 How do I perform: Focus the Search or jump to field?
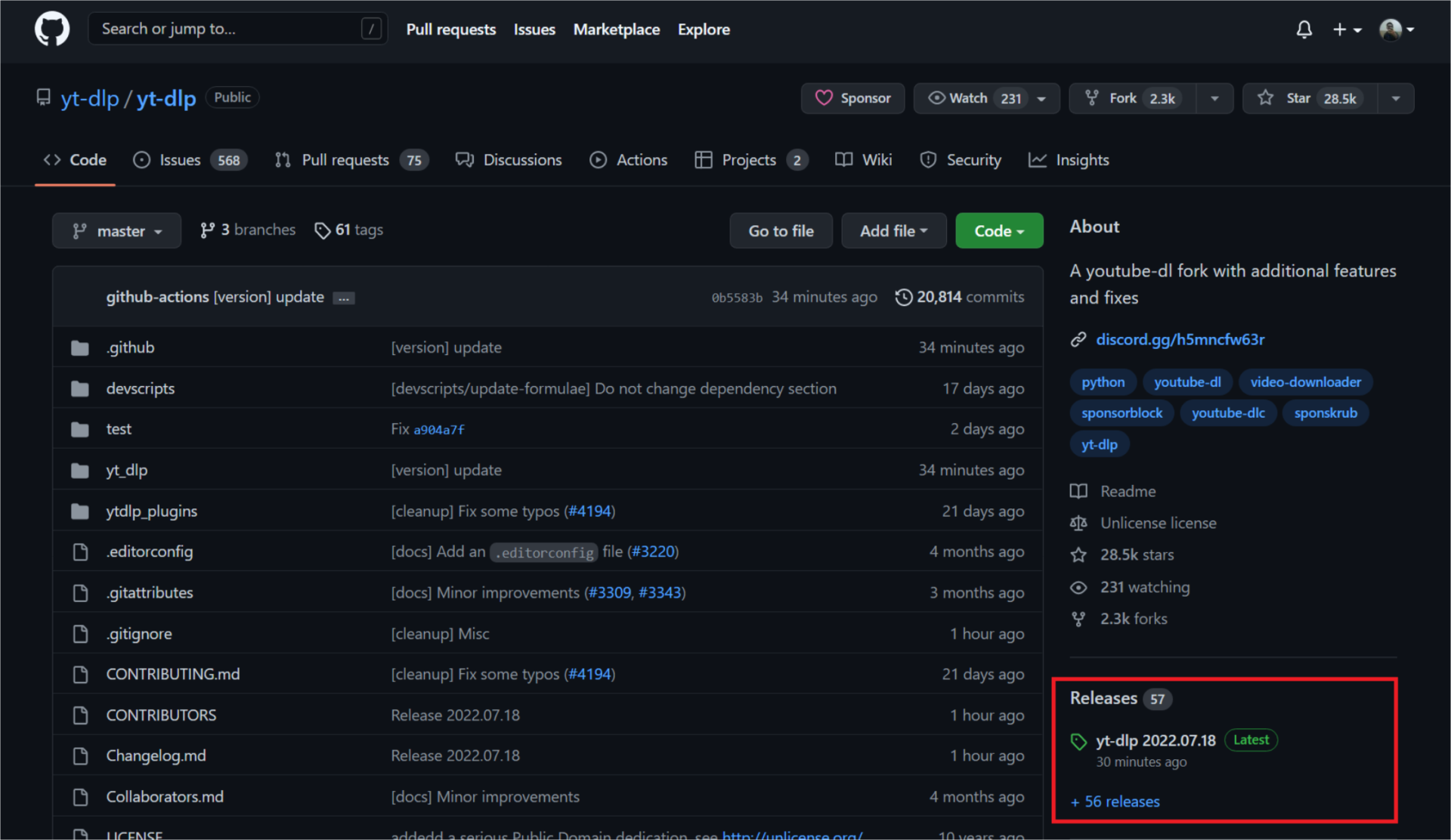(238, 29)
